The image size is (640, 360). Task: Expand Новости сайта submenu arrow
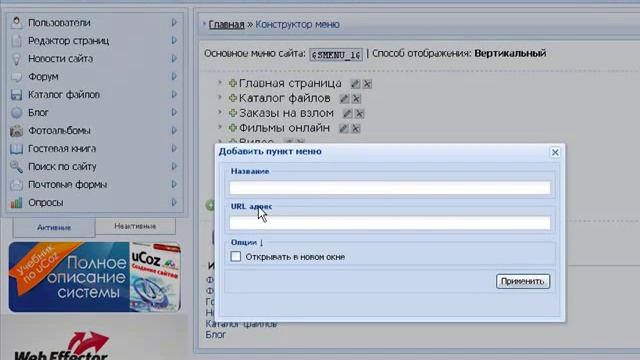click(x=174, y=59)
